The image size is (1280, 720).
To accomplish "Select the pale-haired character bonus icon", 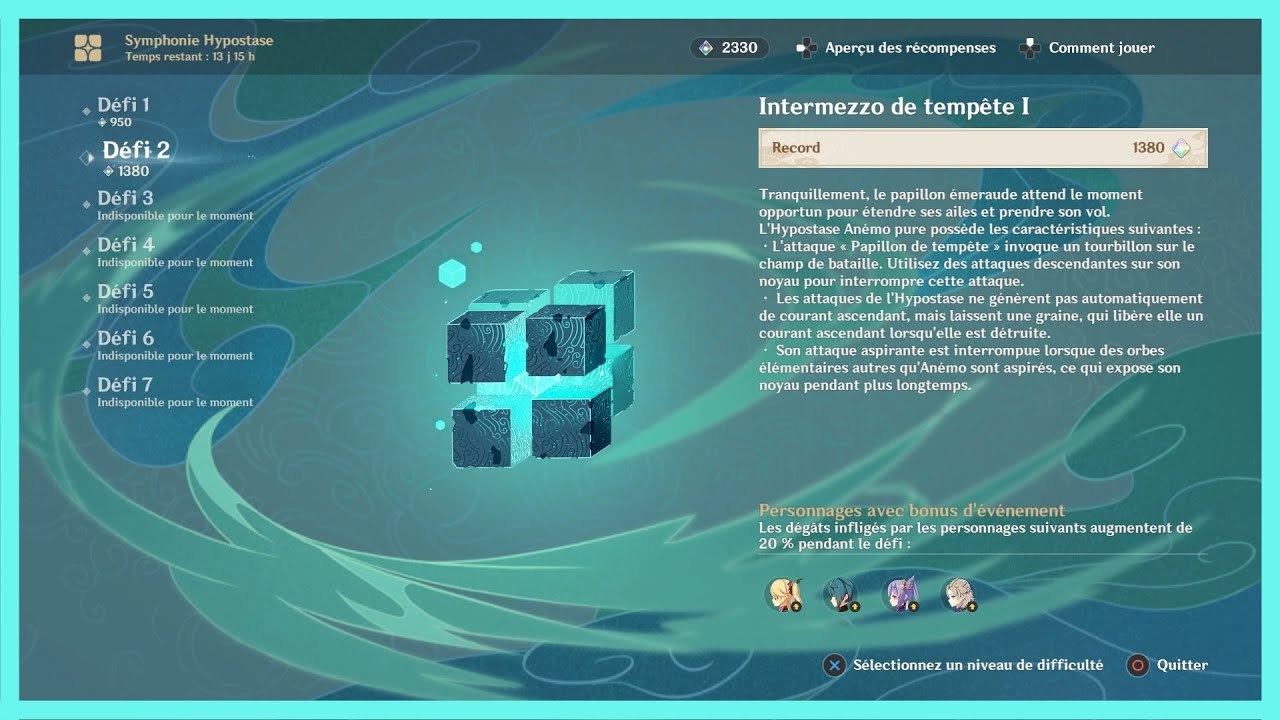I will click(x=958, y=594).
